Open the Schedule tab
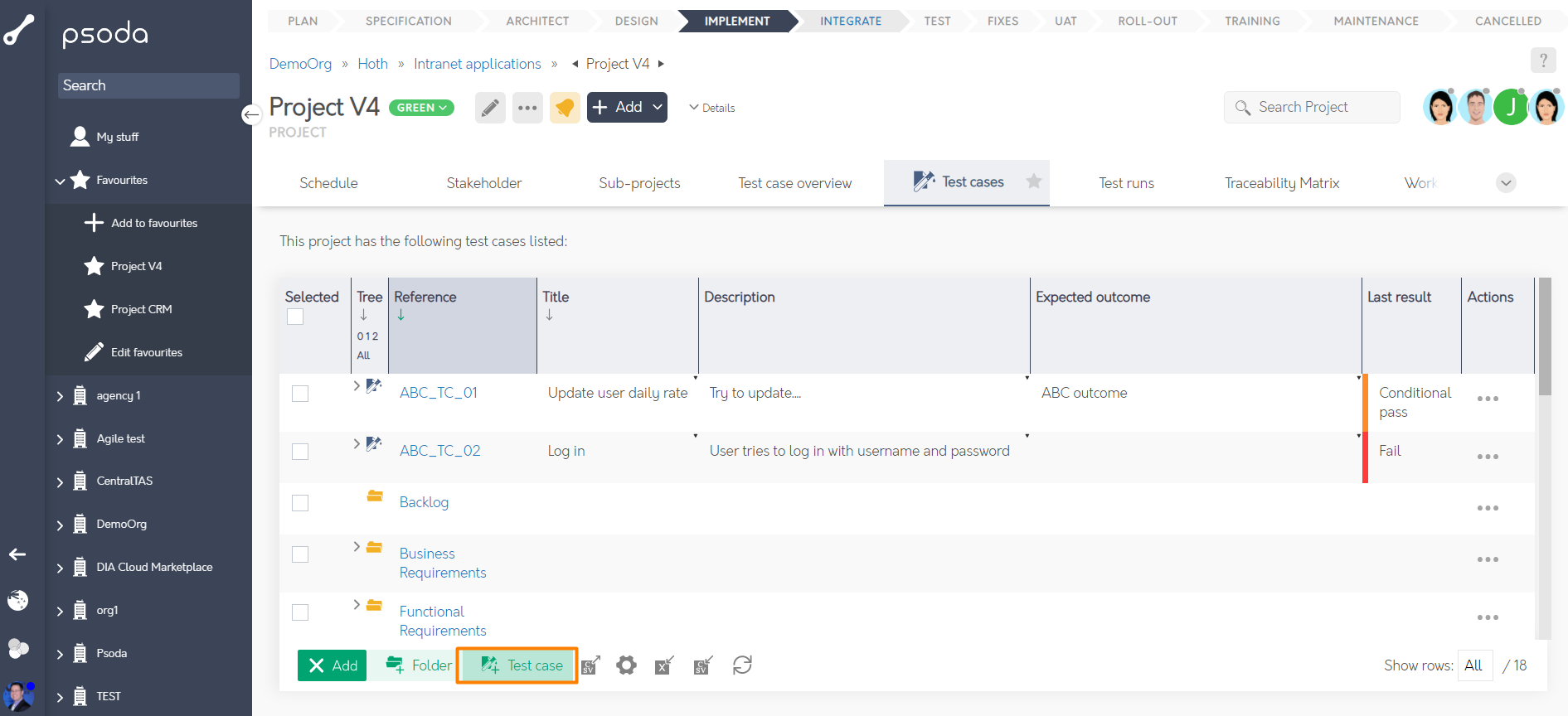 tap(328, 183)
